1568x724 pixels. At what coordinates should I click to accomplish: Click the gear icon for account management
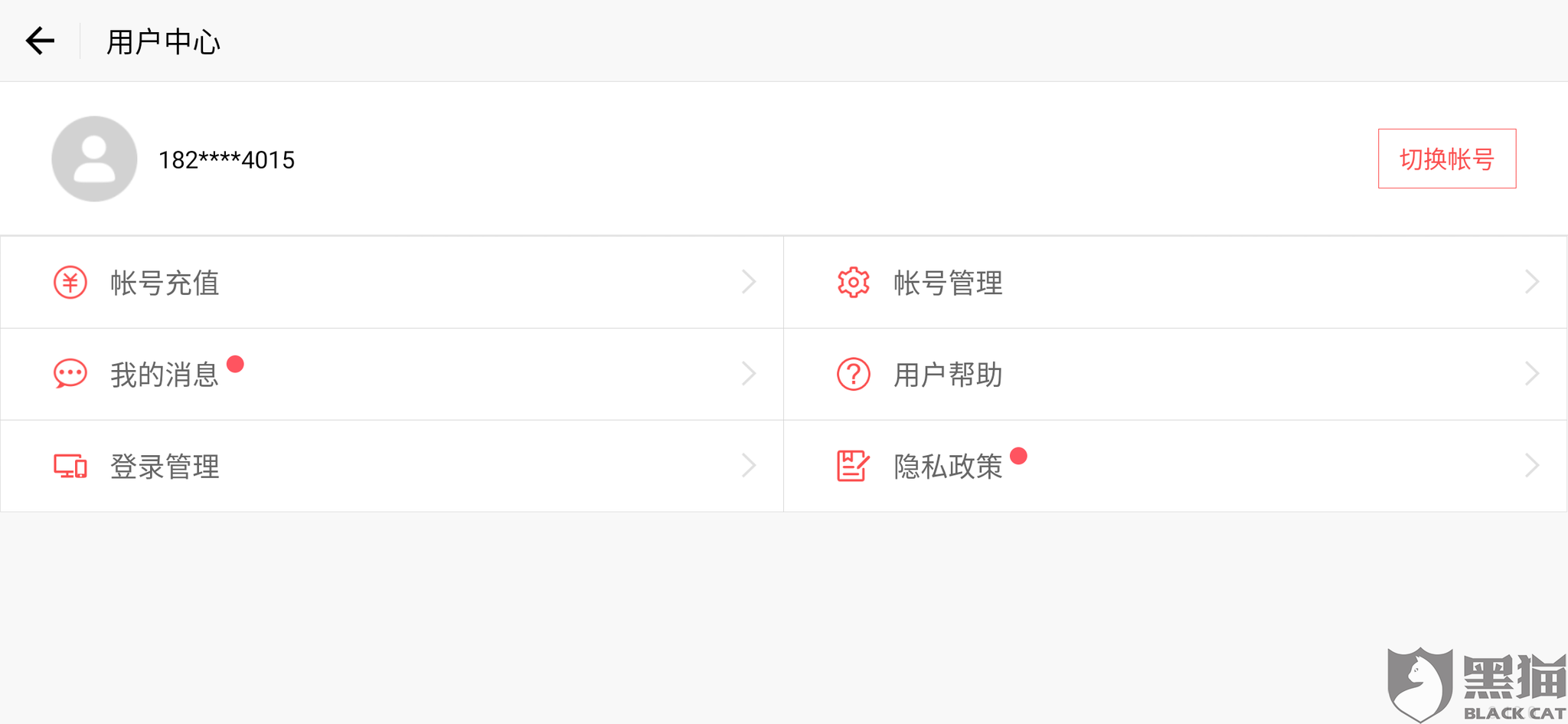tap(853, 283)
